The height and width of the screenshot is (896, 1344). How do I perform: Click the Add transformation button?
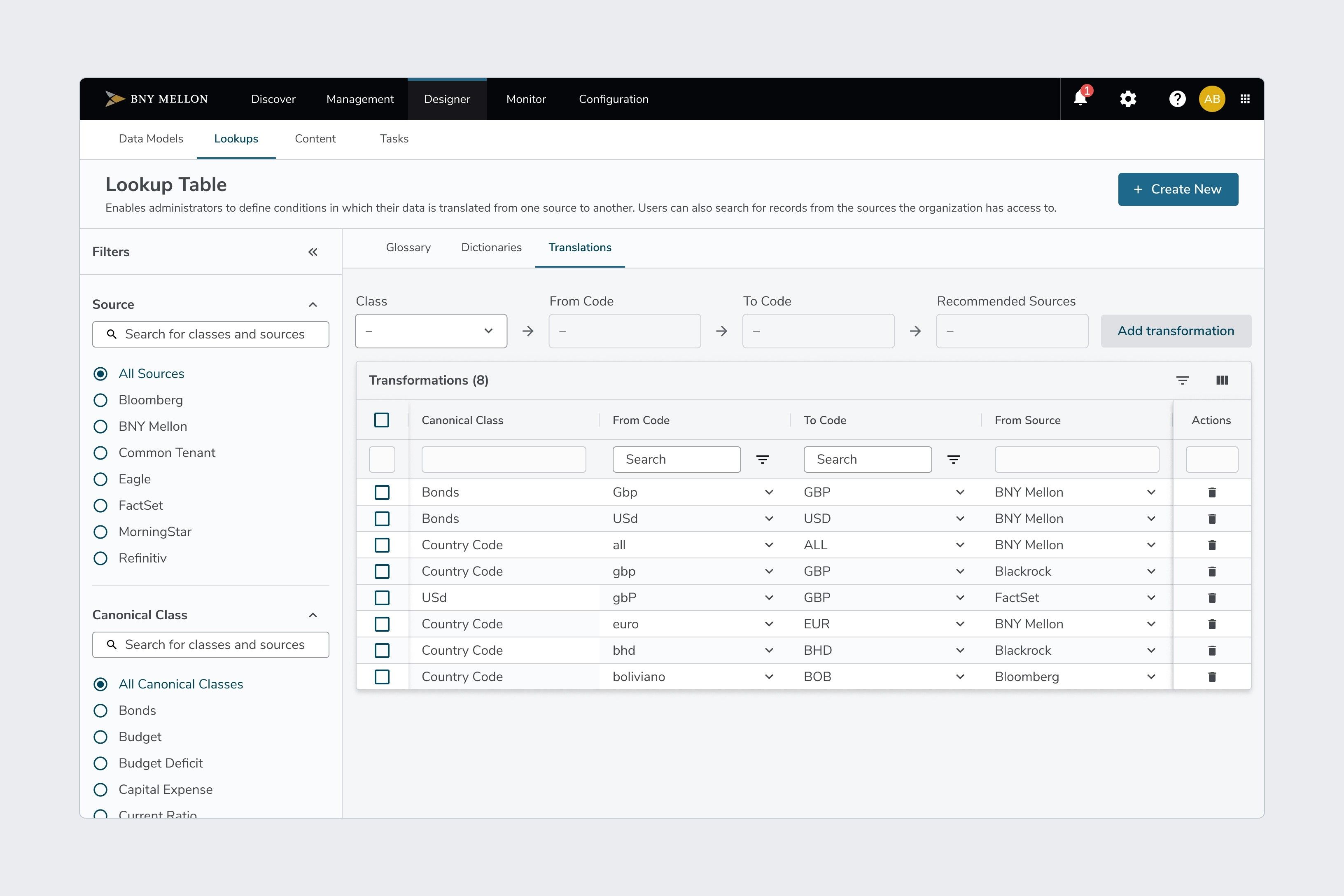1176,331
